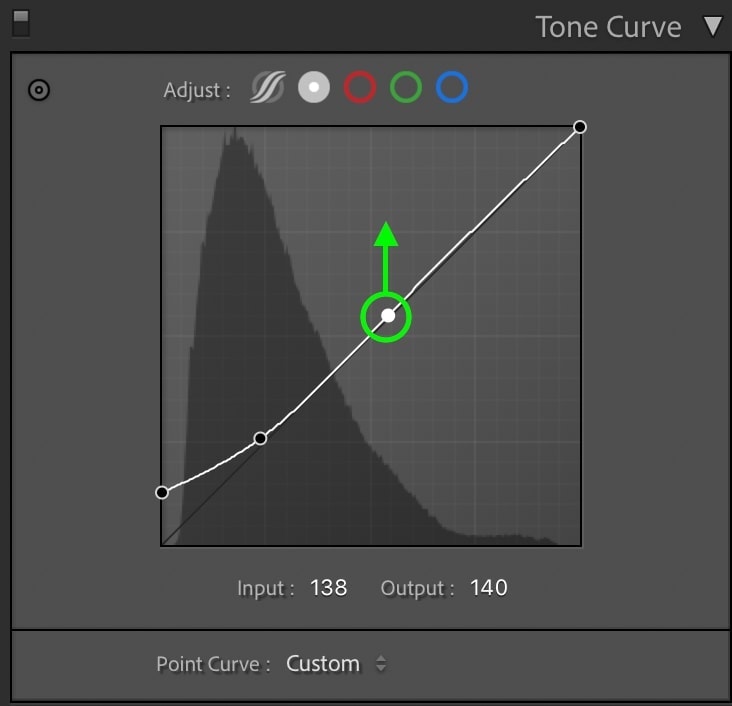732x706 pixels.
Task: Click the Point Curve label
Action: tap(213, 664)
